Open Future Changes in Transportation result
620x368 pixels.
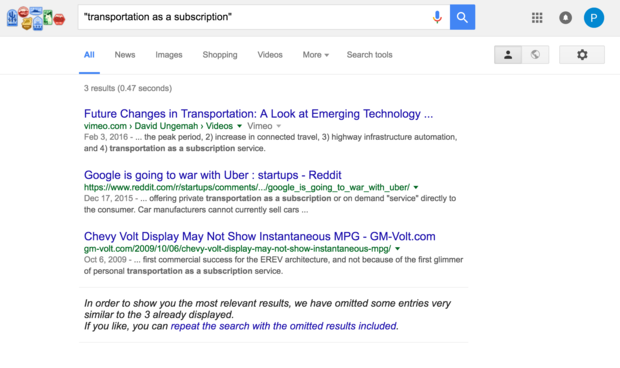coord(258,114)
